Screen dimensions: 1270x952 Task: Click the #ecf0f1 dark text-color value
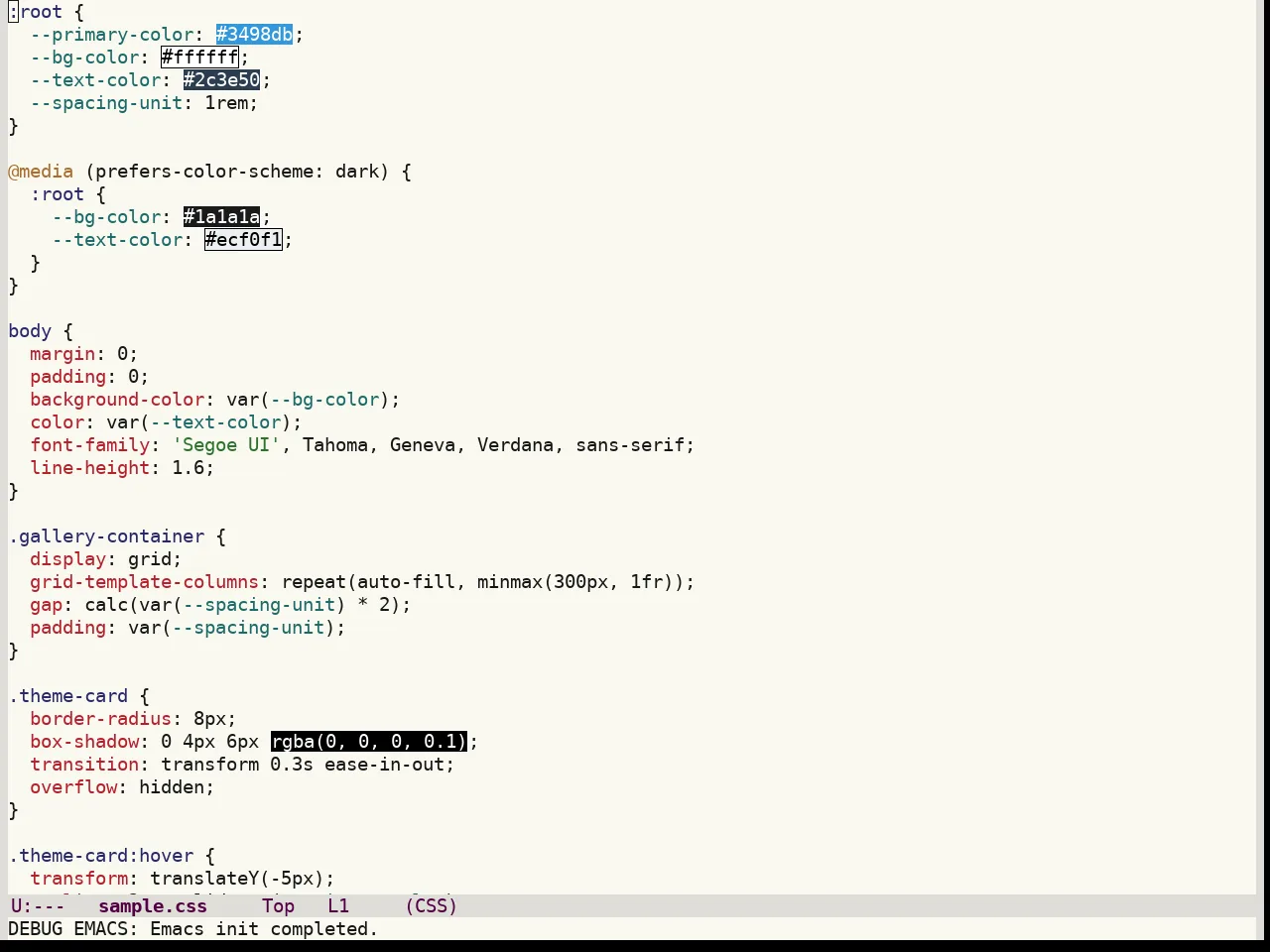(243, 240)
